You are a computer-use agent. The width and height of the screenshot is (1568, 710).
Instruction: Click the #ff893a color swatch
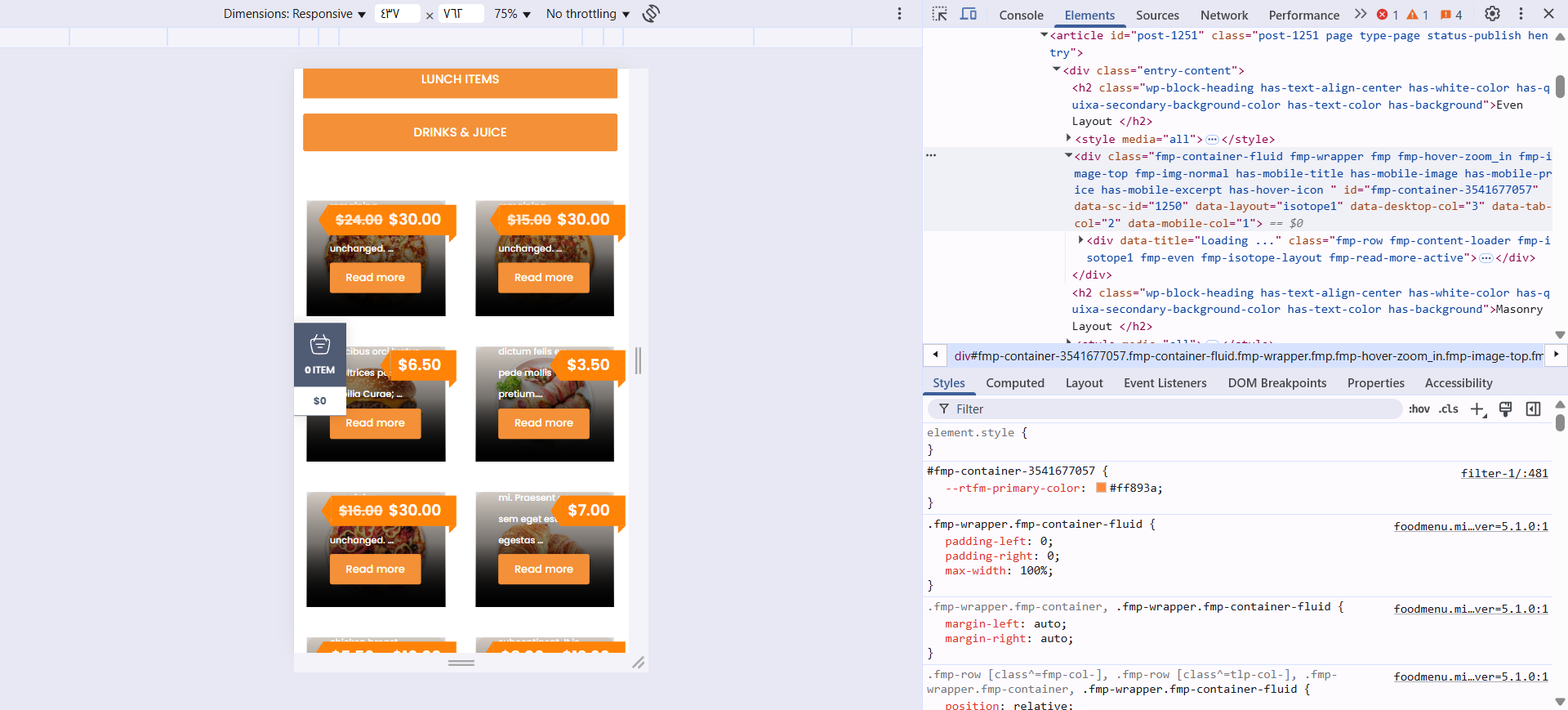1101,488
